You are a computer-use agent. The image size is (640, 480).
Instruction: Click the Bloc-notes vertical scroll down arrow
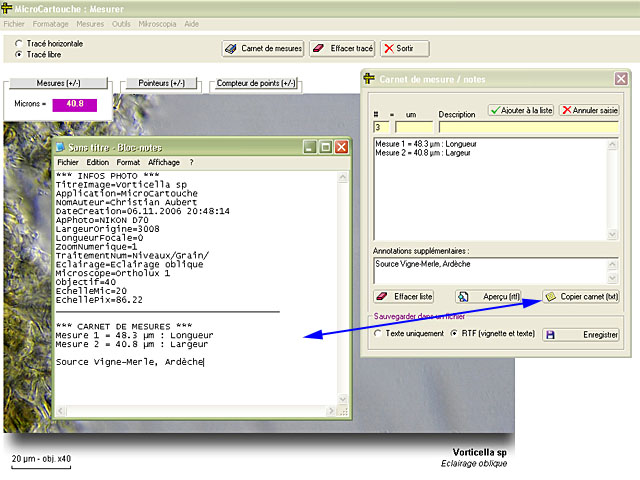343,399
